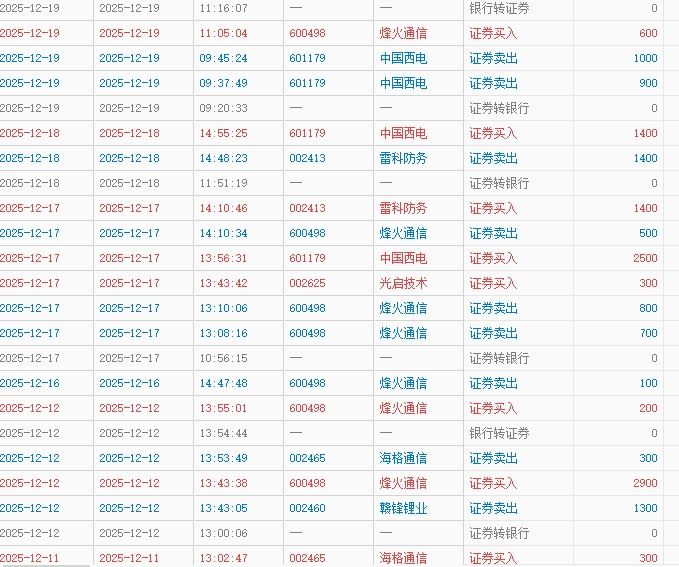Click the quantity 1300
This screenshot has height=567, width=679.
click(x=645, y=509)
